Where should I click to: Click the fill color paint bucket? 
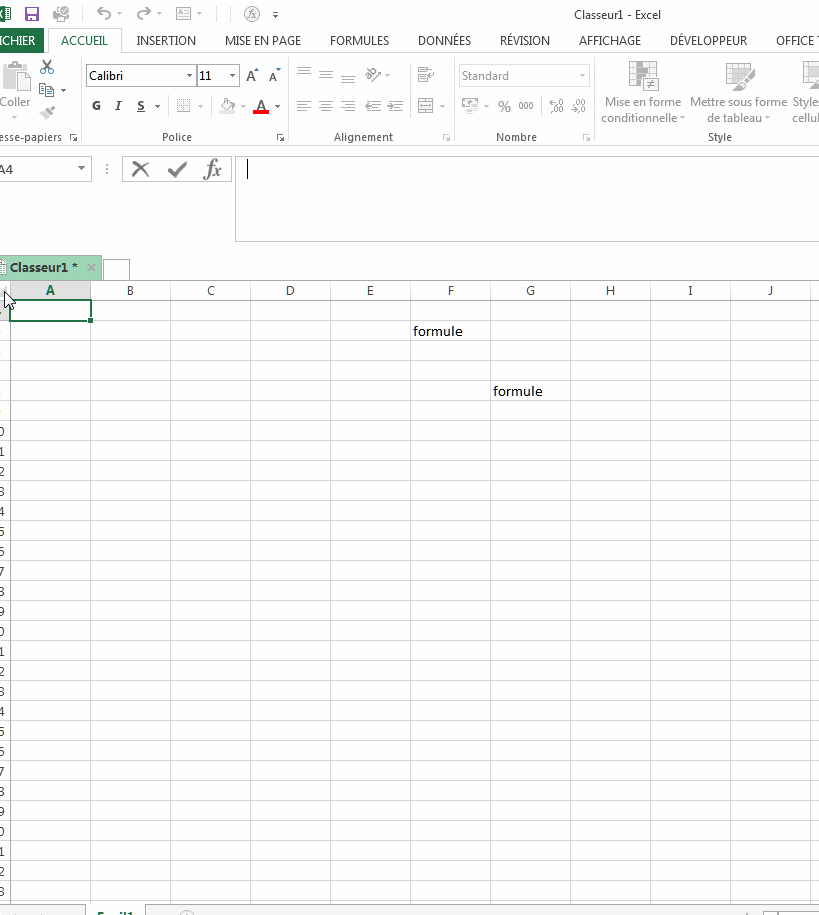click(227, 106)
